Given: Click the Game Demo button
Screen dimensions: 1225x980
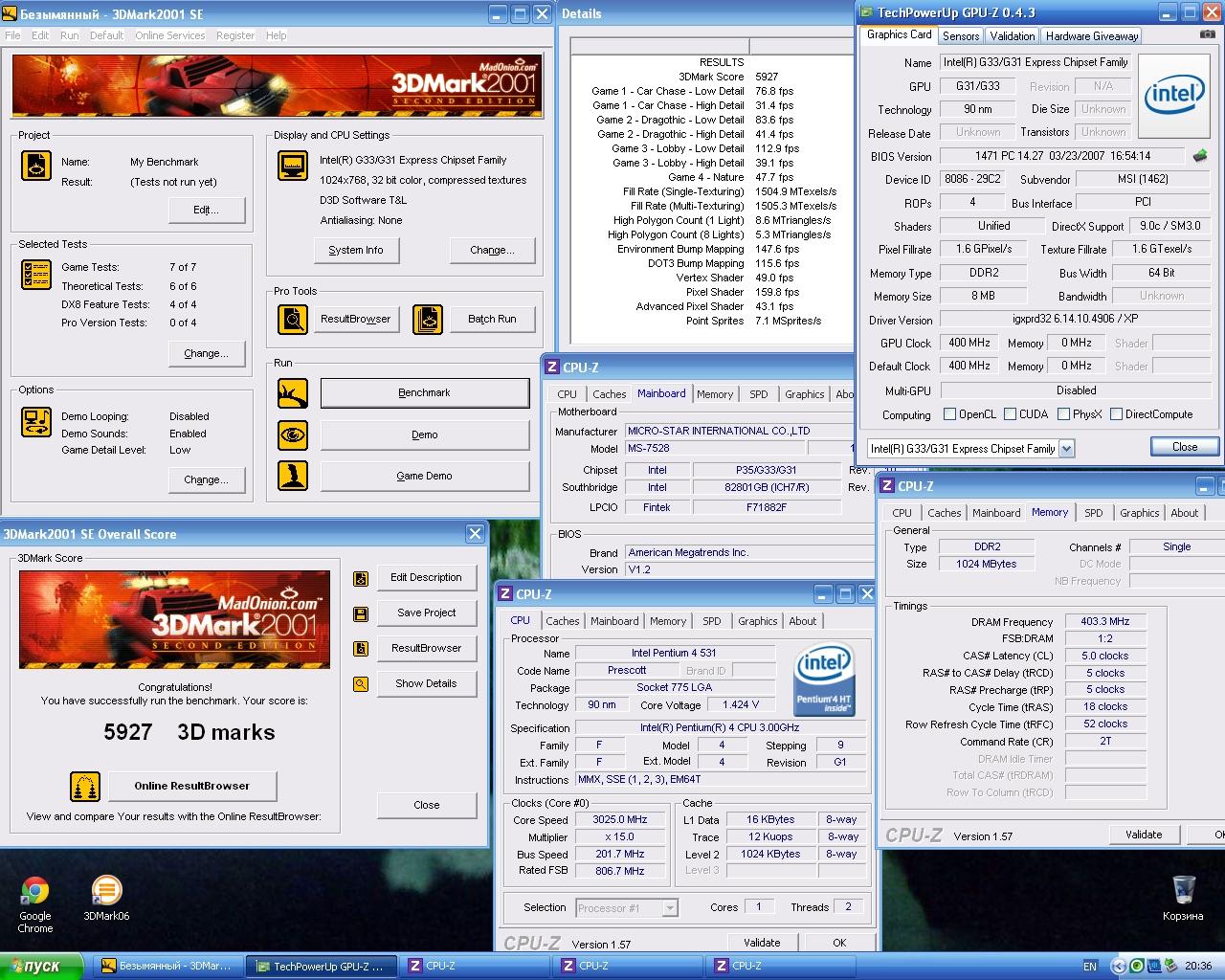Looking at the screenshot, I should tap(425, 477).
